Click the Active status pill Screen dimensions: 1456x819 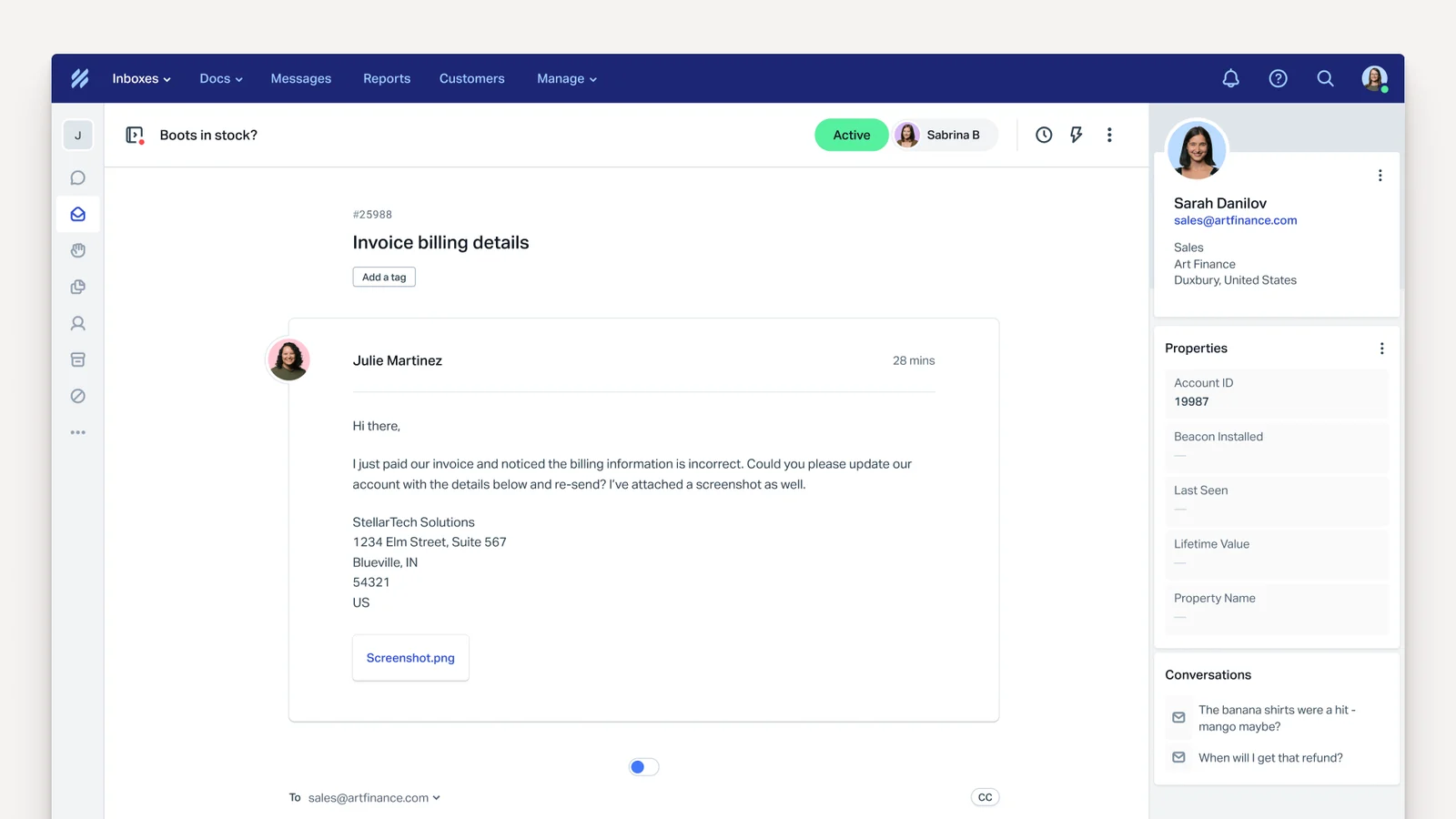point(851,134)
